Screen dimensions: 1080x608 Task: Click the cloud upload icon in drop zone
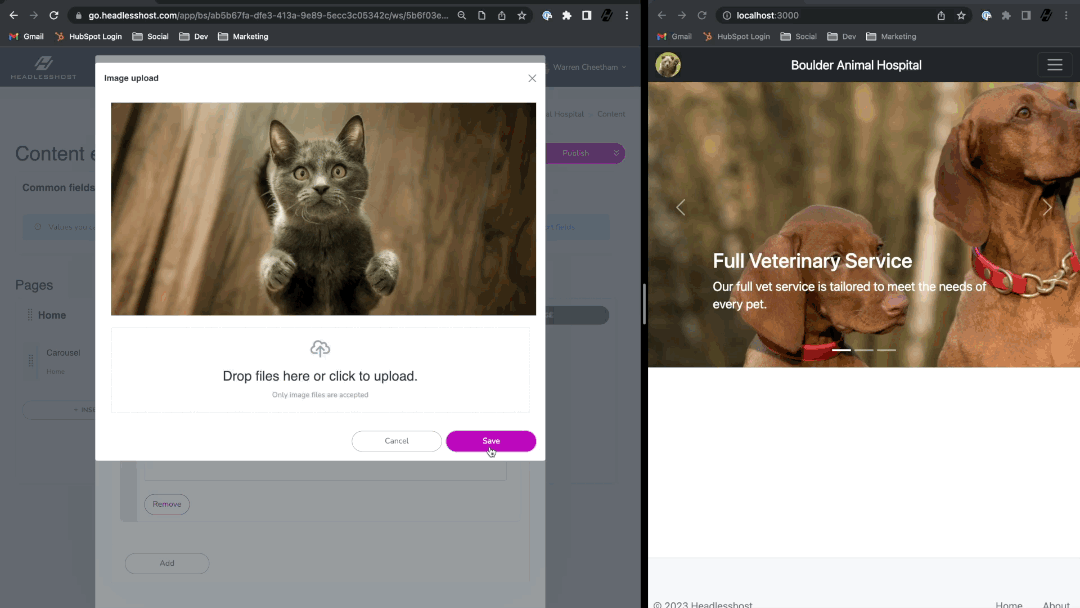coord(320,349)
